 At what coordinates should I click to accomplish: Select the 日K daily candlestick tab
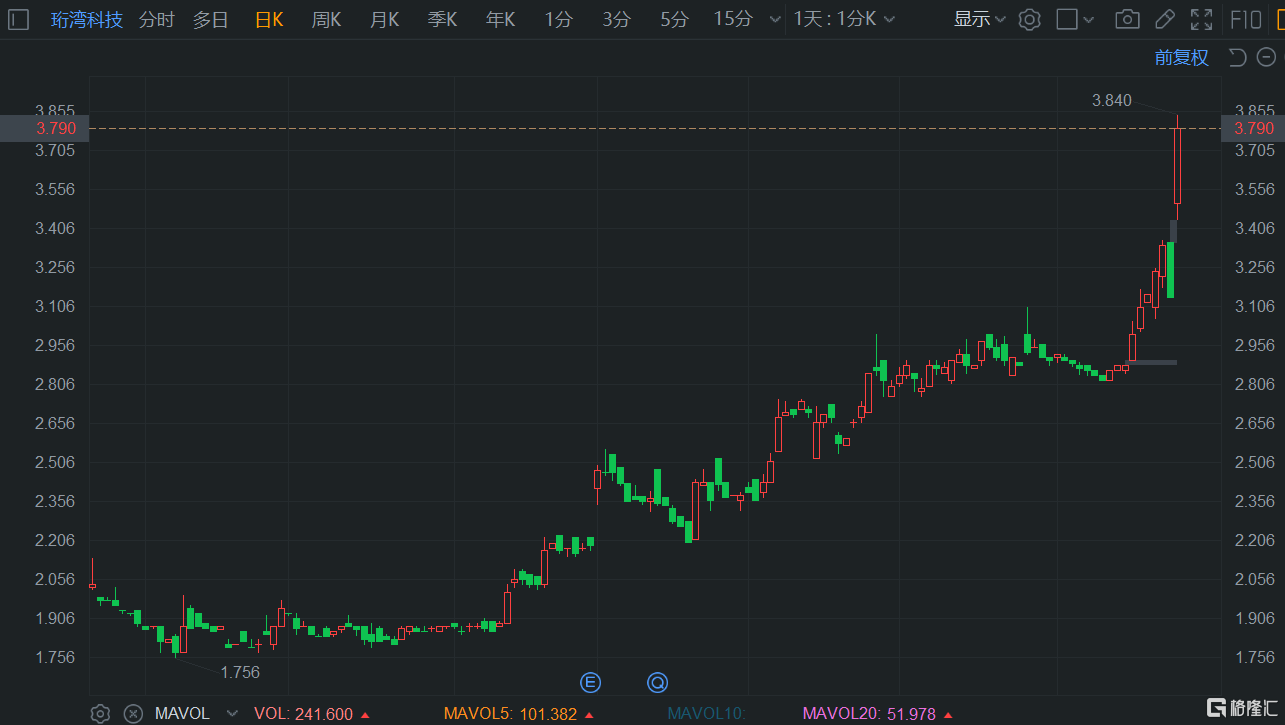tap(269, 19)
